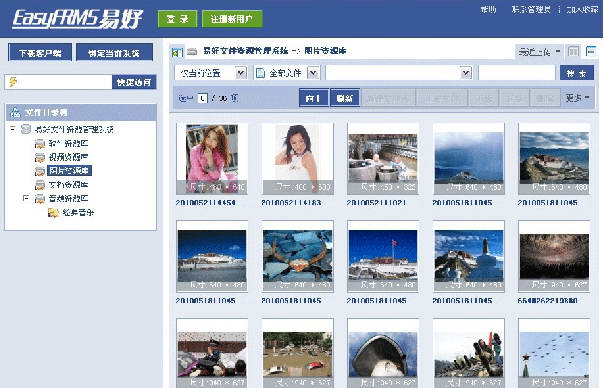Collapse the root file system tree node

(13, 129)
